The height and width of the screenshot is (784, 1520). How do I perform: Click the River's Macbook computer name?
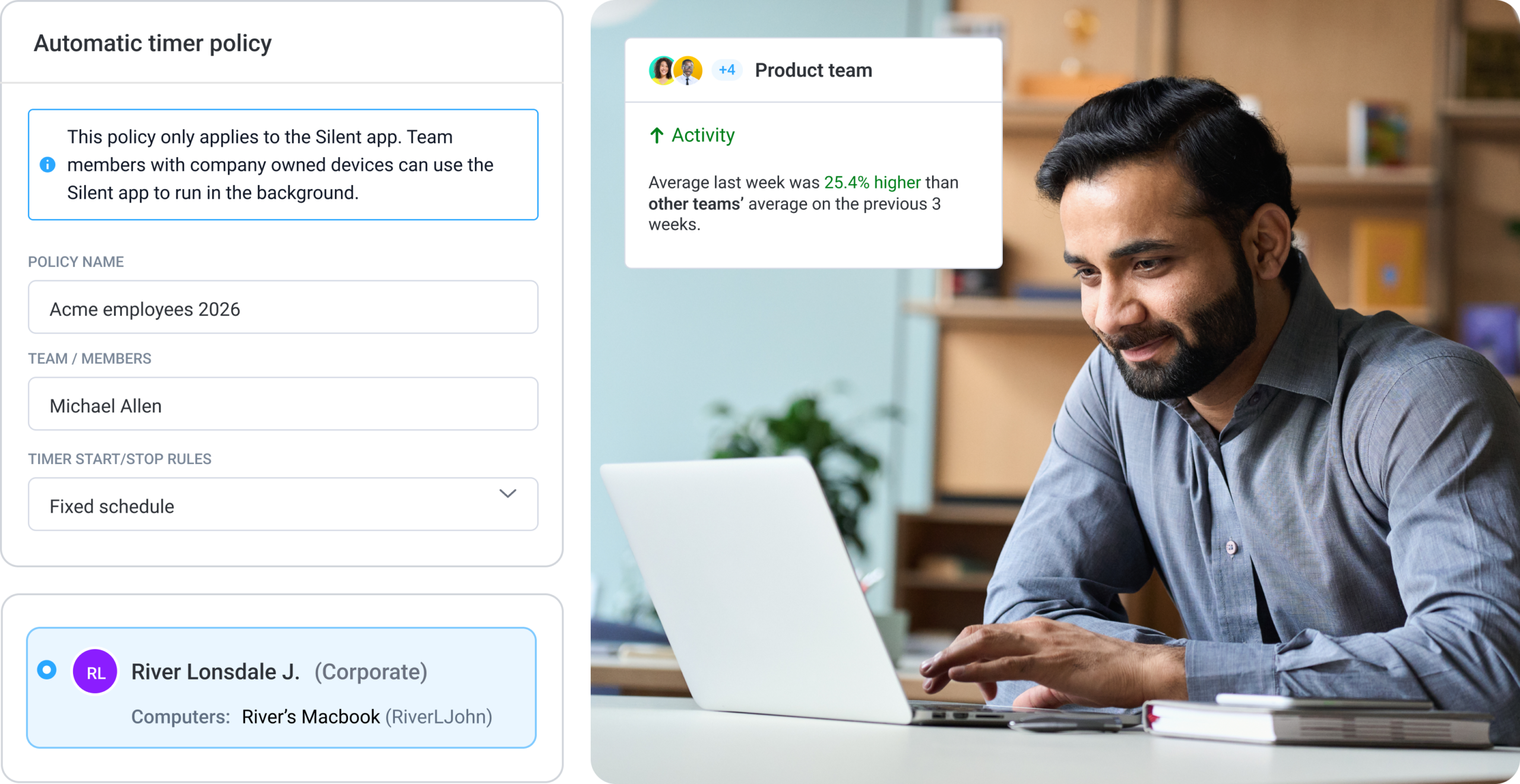(x=311, y=716)
